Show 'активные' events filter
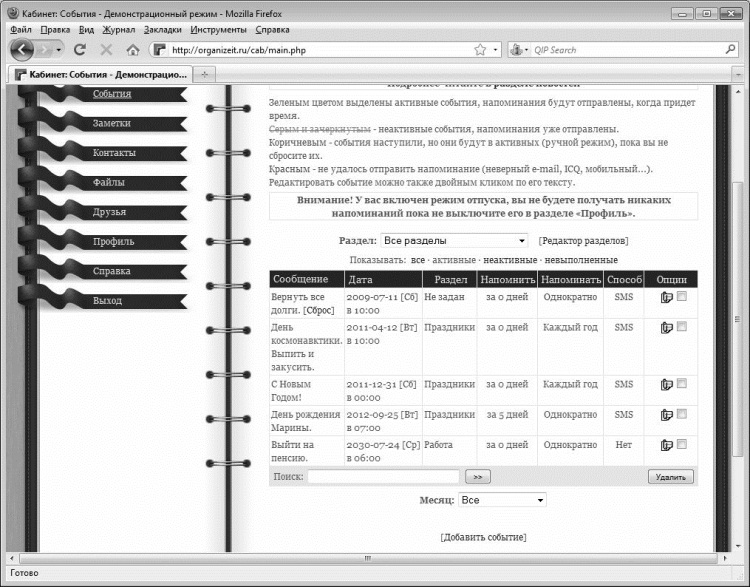This screenshot has height=587, width=750. tap(454, 260)
